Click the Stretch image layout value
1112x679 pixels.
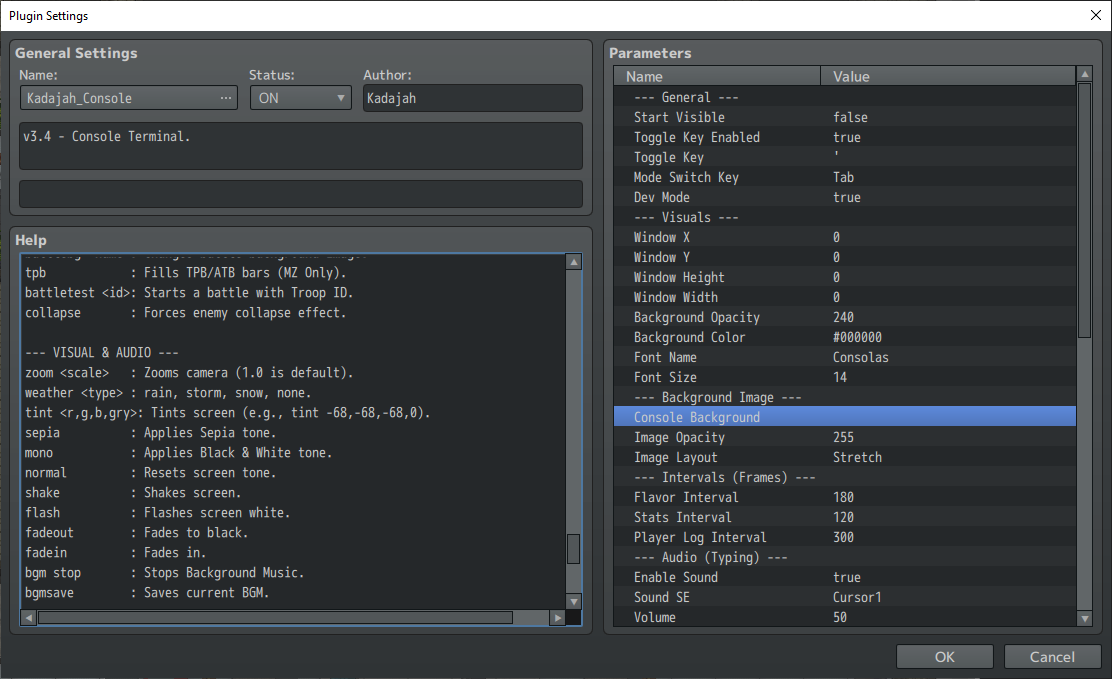857,458
